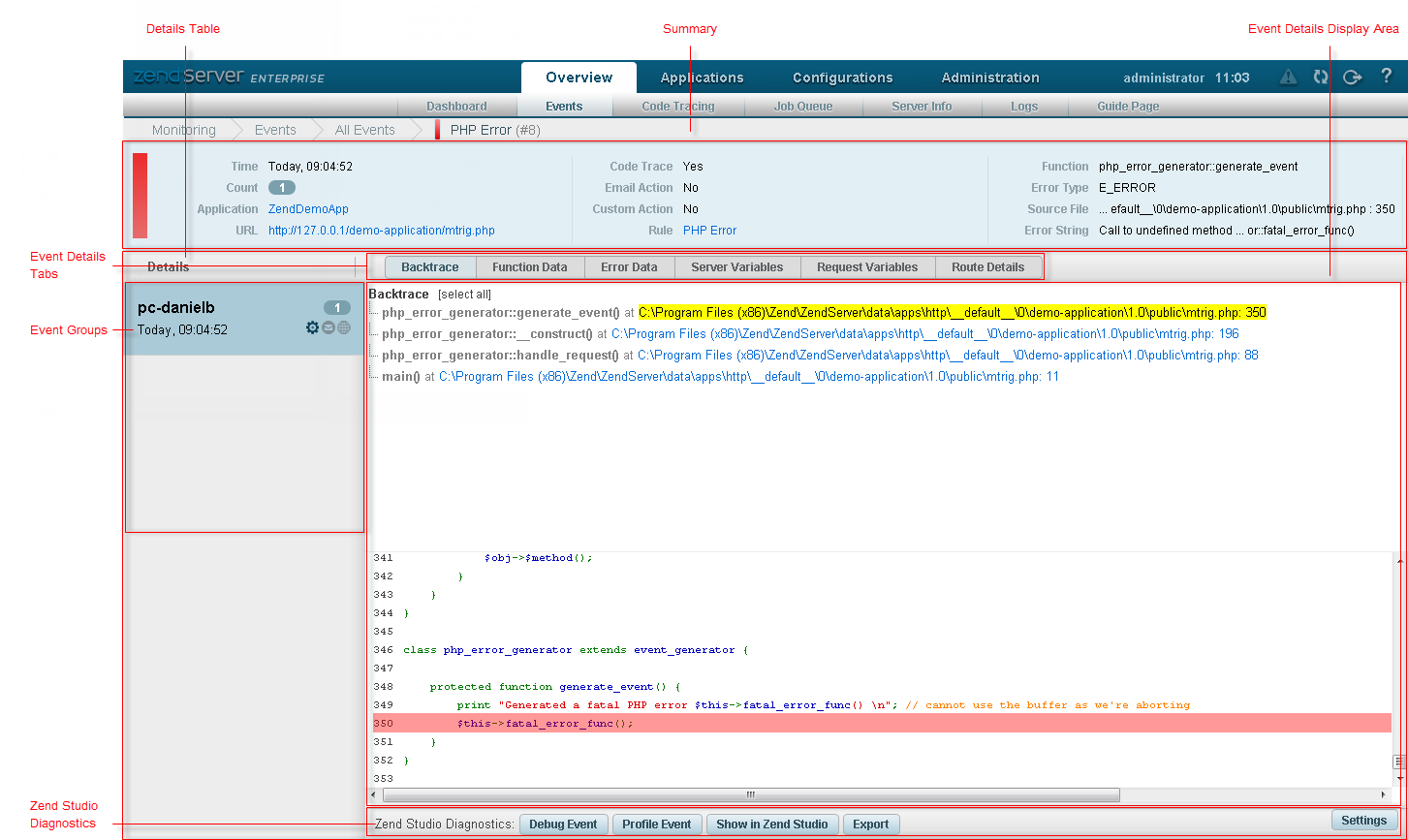
Task: Click the select all link beside Backtrace
Action: [x=464, y=295]
